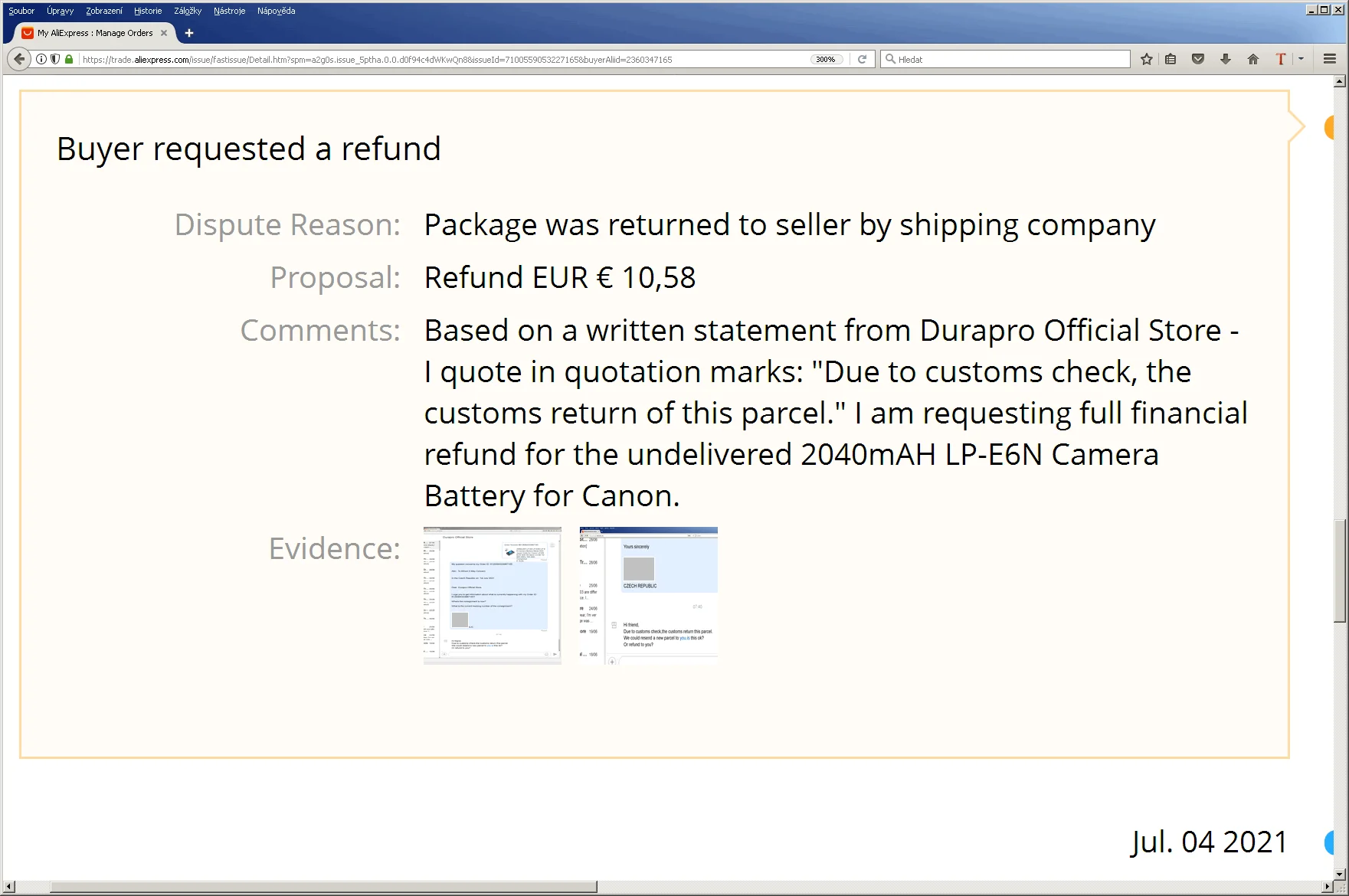
Task: Click the vertical scrollbar down arrow
Action: [1340, 874]
